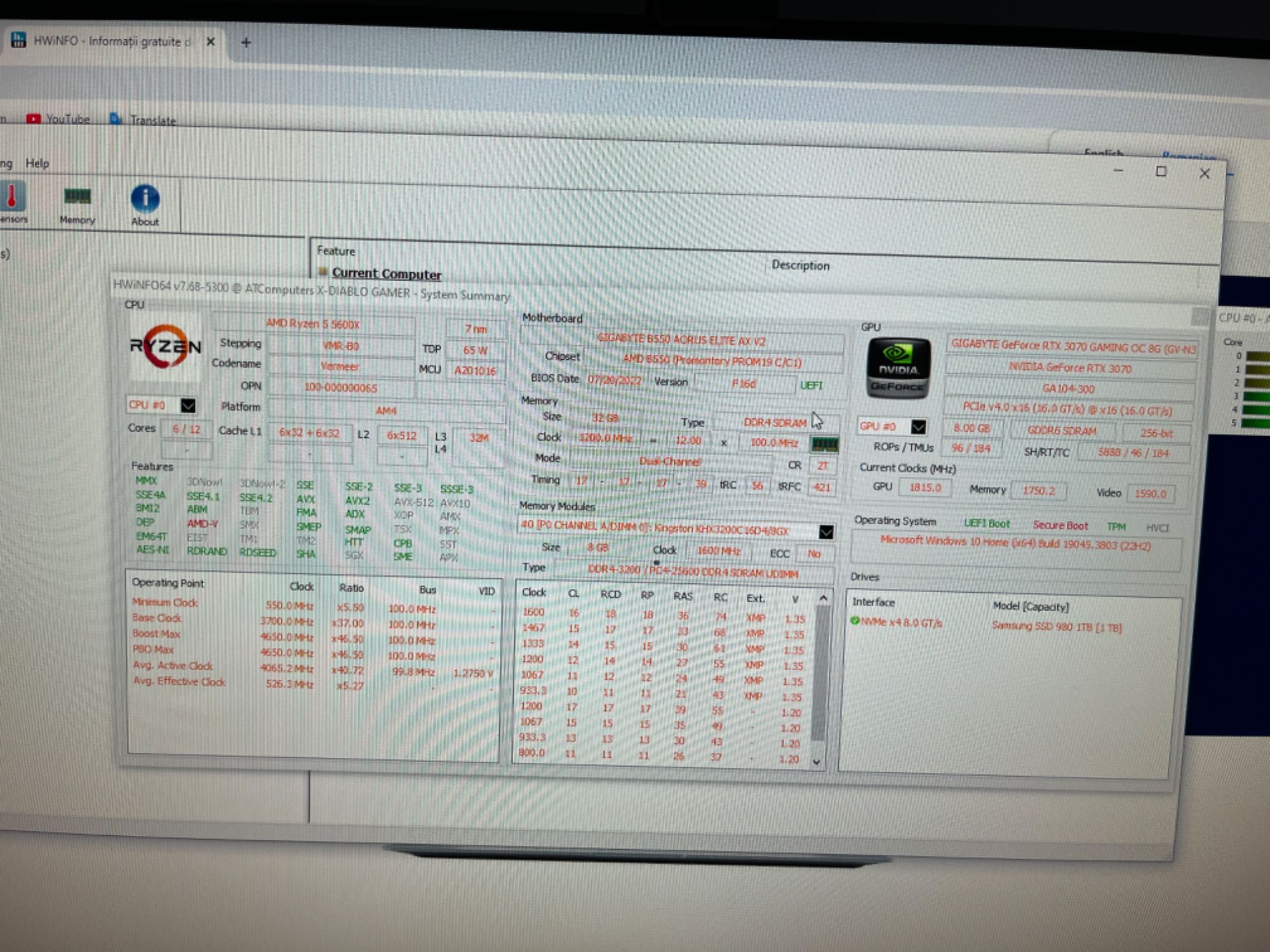1270x952 pixels.
Task: Maximize the HWiNFO window
Action: click(1161, 171)
